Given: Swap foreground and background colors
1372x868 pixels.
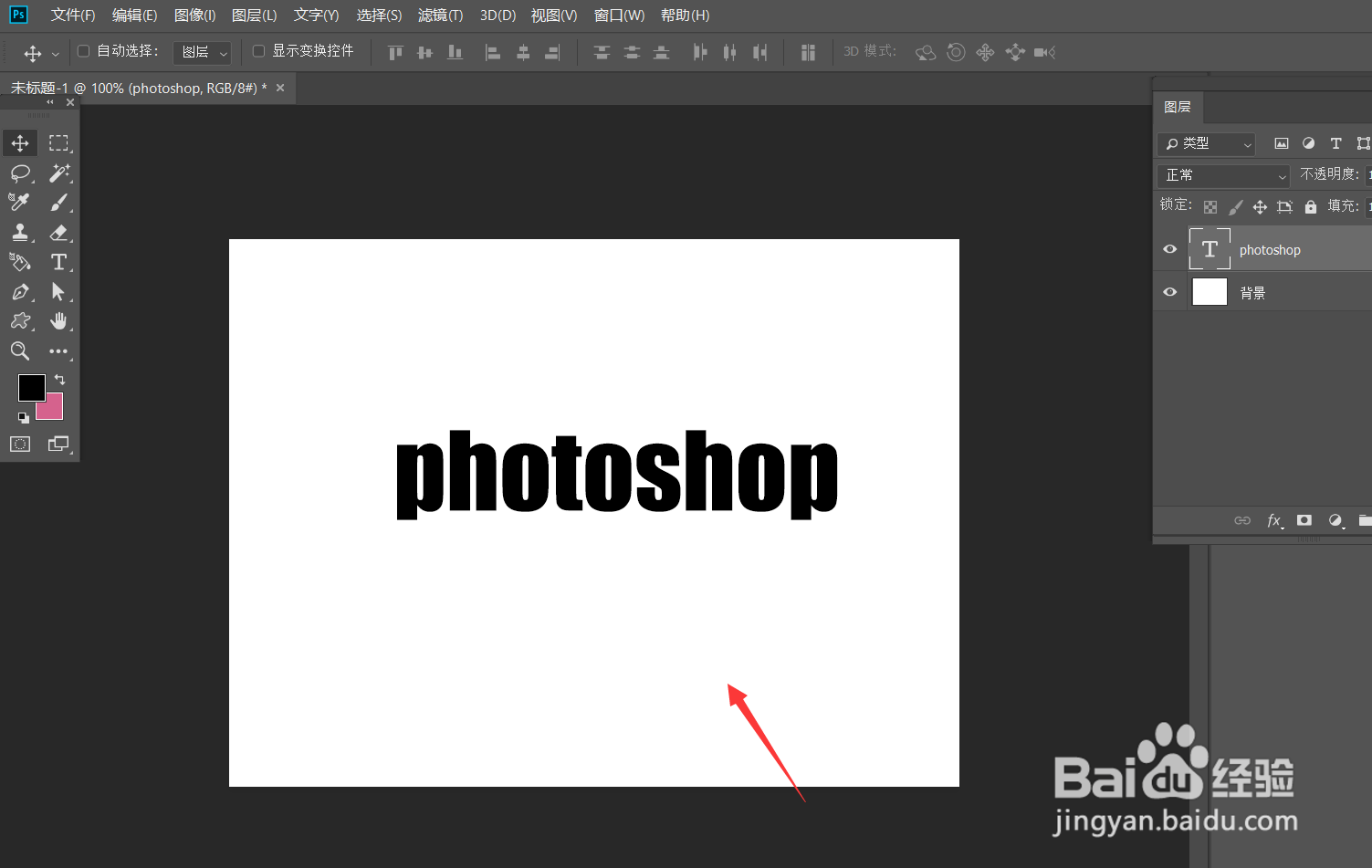Looking at the screenshot, I should point(59,379).
